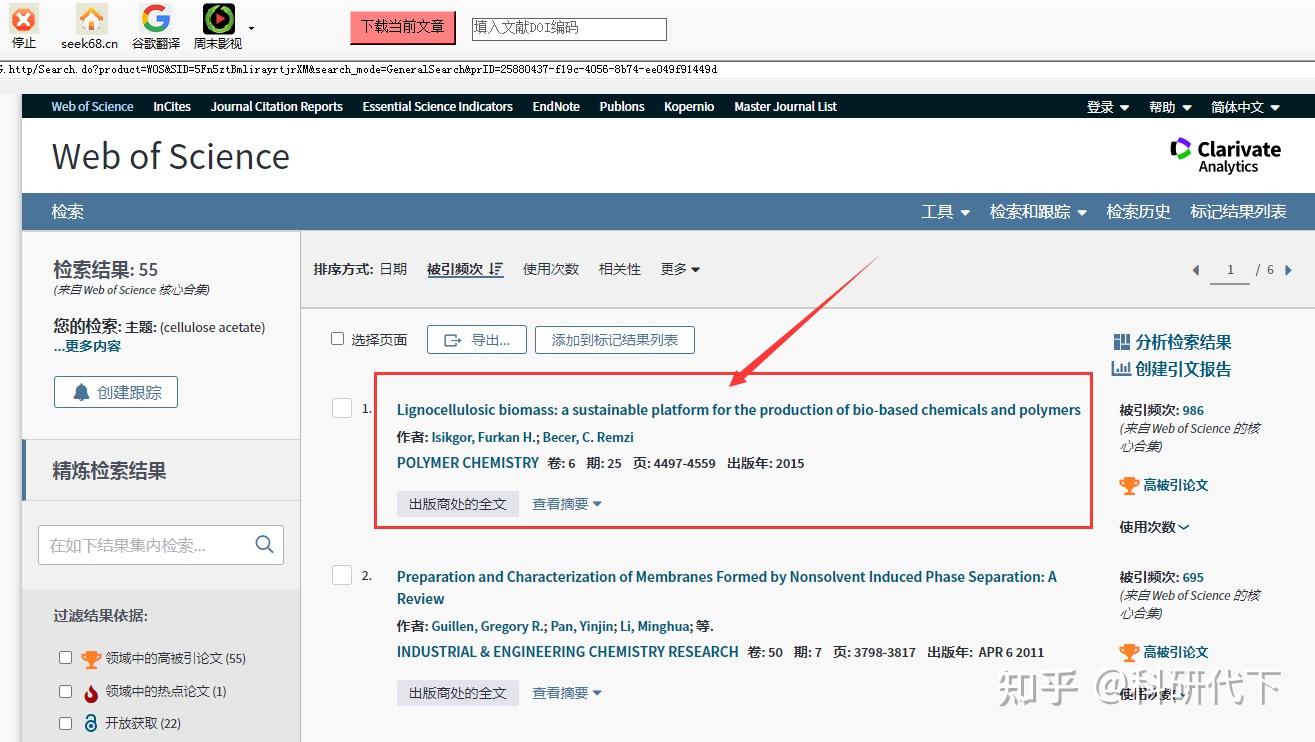The image size is (1315, 742).
Task: Open Essential Science Indicators tab
Action: (x=438, y=107)
